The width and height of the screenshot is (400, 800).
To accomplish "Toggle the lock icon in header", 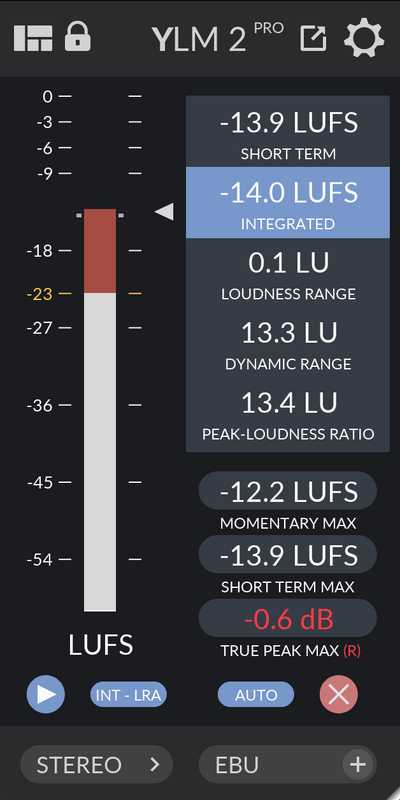I will (78, 37).
